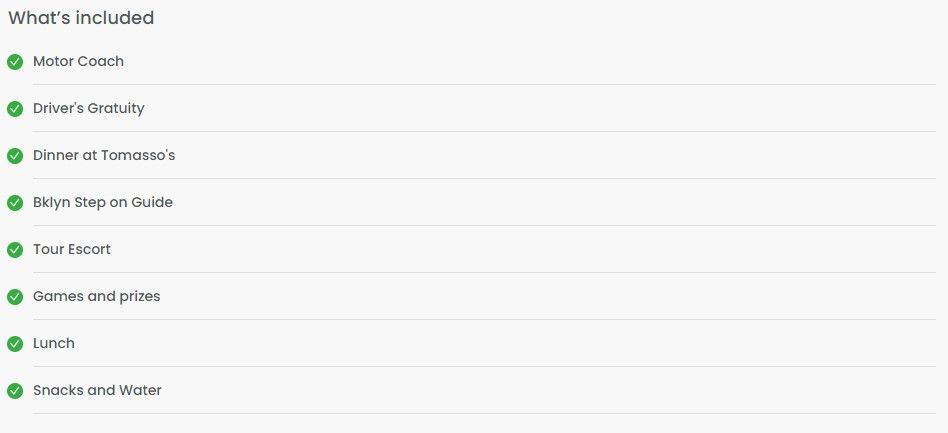The width and height of the screenshot is (948, 433).
Task: Click the What's included heading
Action: (x=81, y=18)
